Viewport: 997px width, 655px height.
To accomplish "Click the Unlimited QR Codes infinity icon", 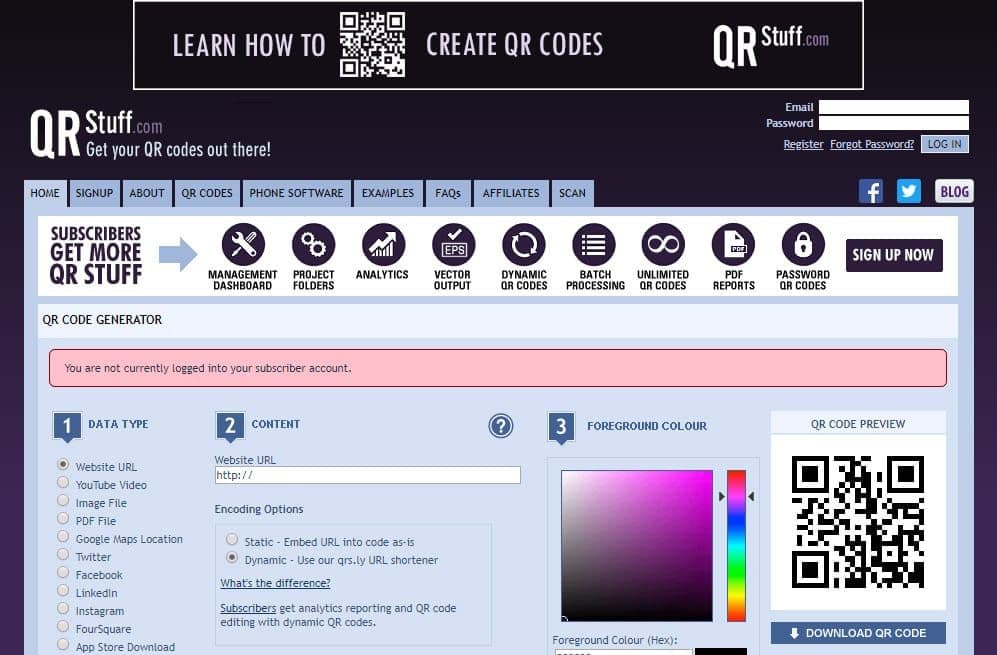I will tap(663, 245).
